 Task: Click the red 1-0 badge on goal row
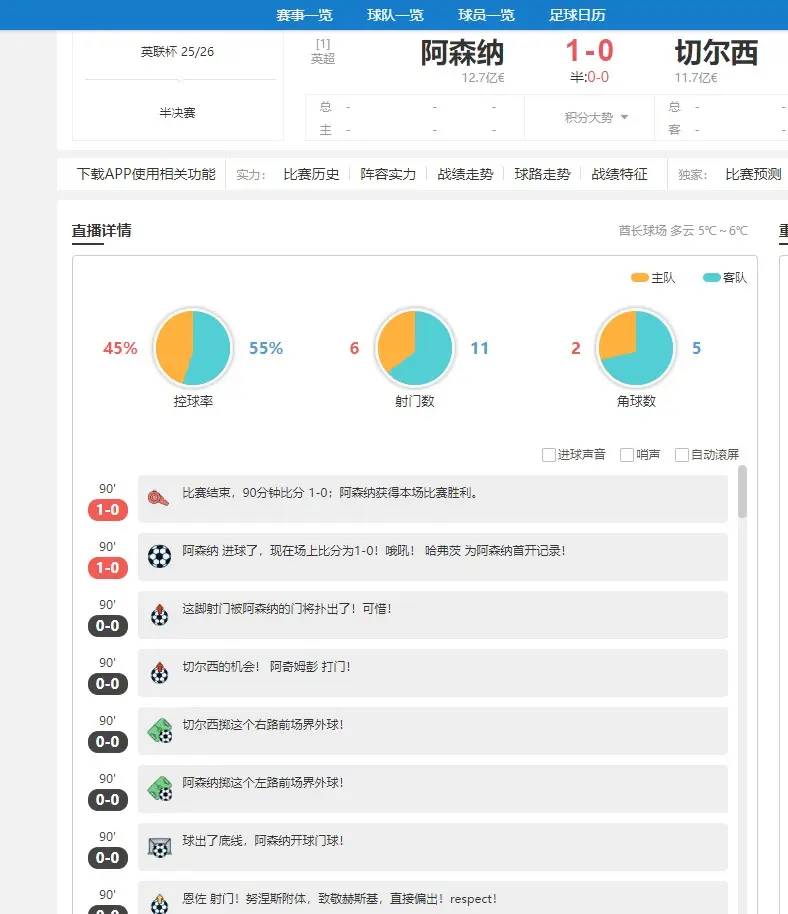[x=108, y=568]
